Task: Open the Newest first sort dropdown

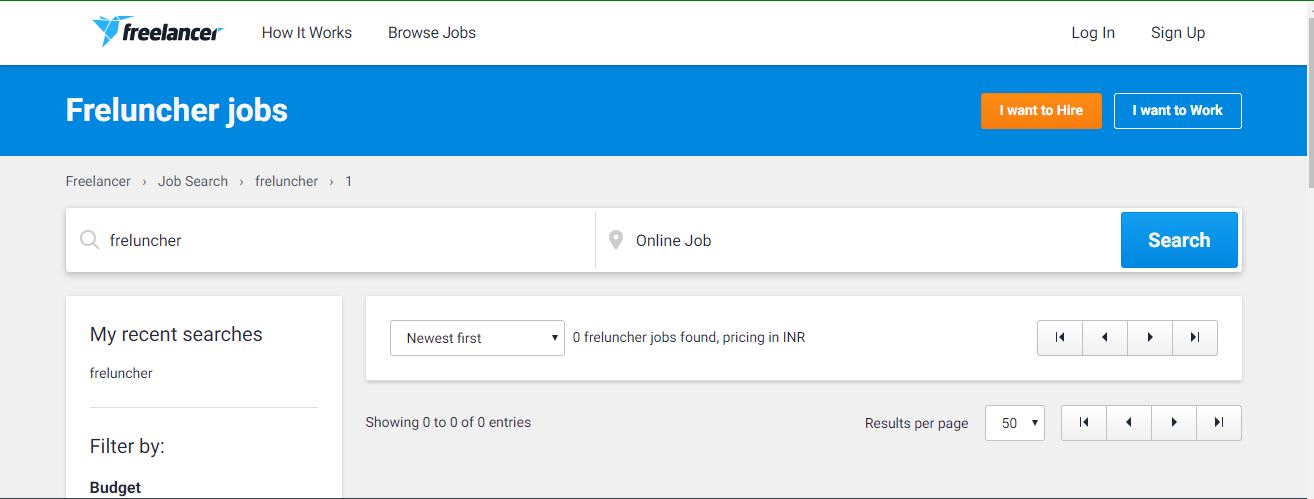Action: tap(477, 338)
